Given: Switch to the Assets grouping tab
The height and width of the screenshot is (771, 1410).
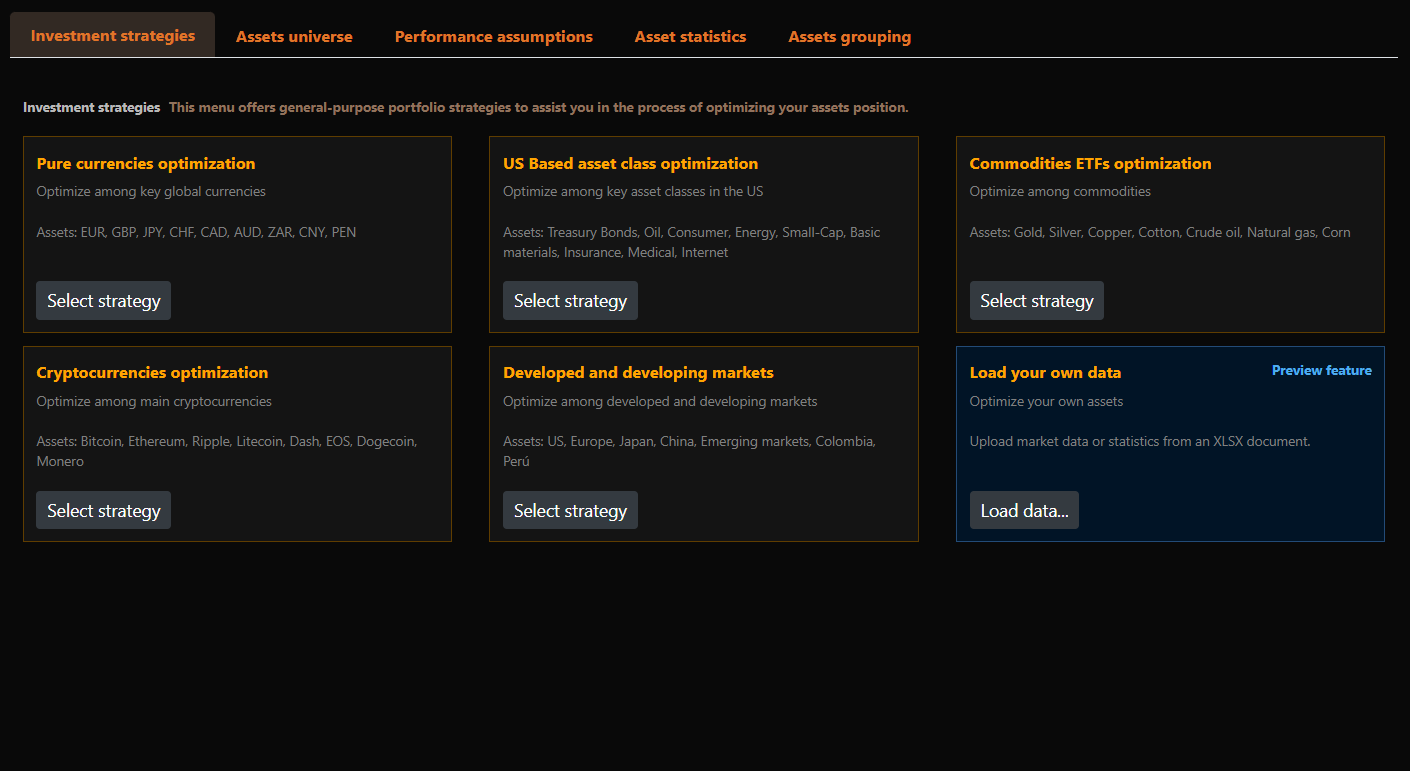Looking at the screenshot, I should pos(849,37).
